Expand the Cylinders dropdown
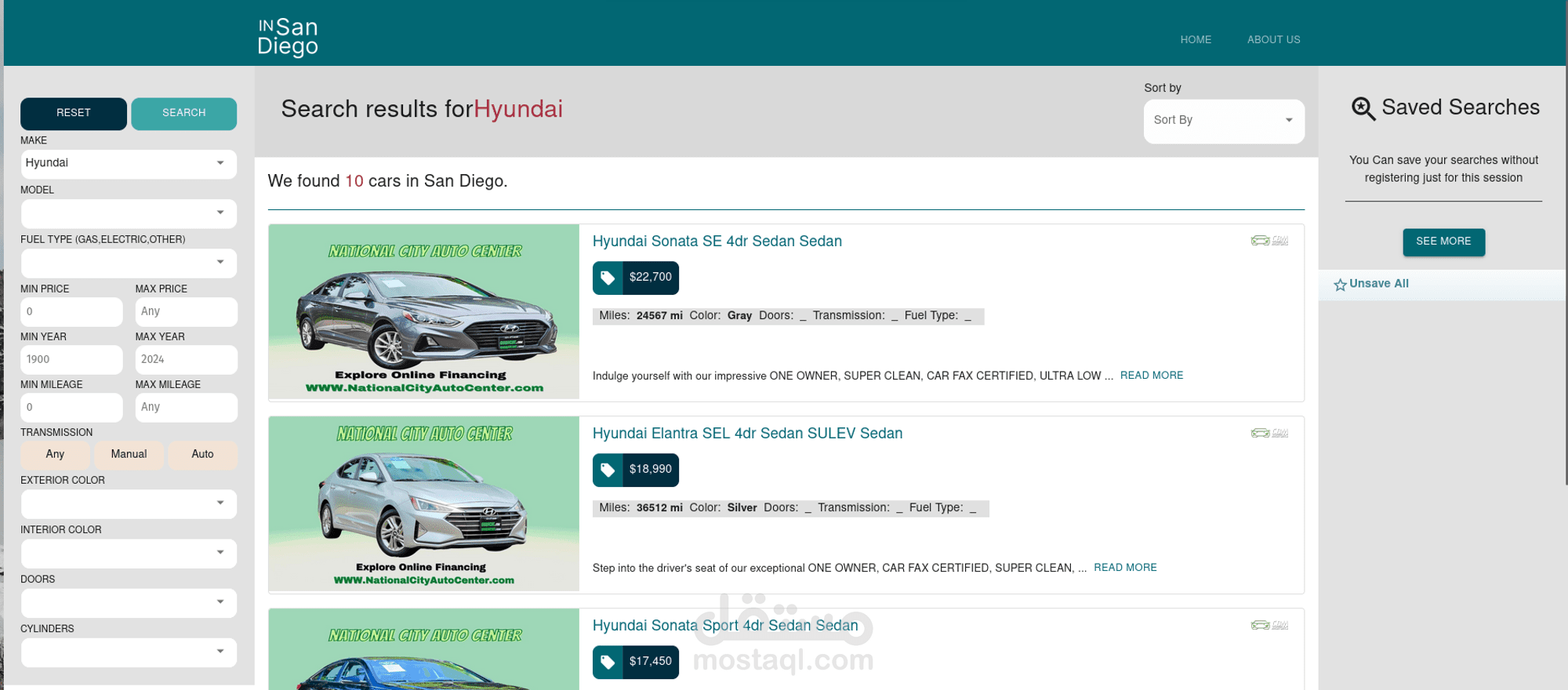The width and height of the screenshot is (1568, 690). click(x=129, y=652)
